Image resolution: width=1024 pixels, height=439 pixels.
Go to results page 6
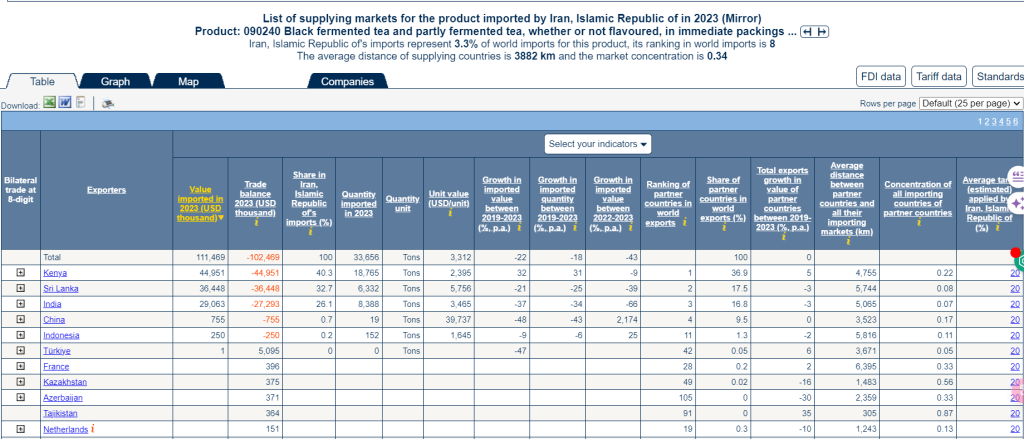click(1016, 122)
